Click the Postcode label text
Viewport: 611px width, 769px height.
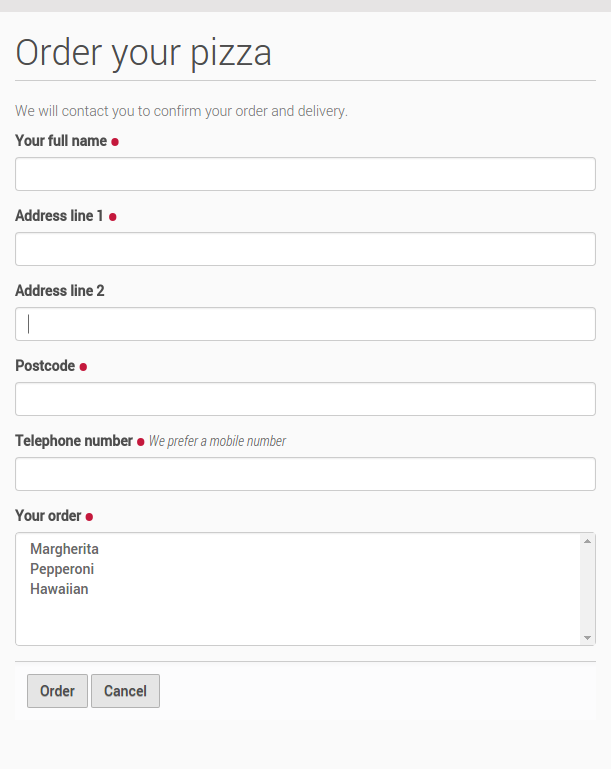(x=45, y=366)
